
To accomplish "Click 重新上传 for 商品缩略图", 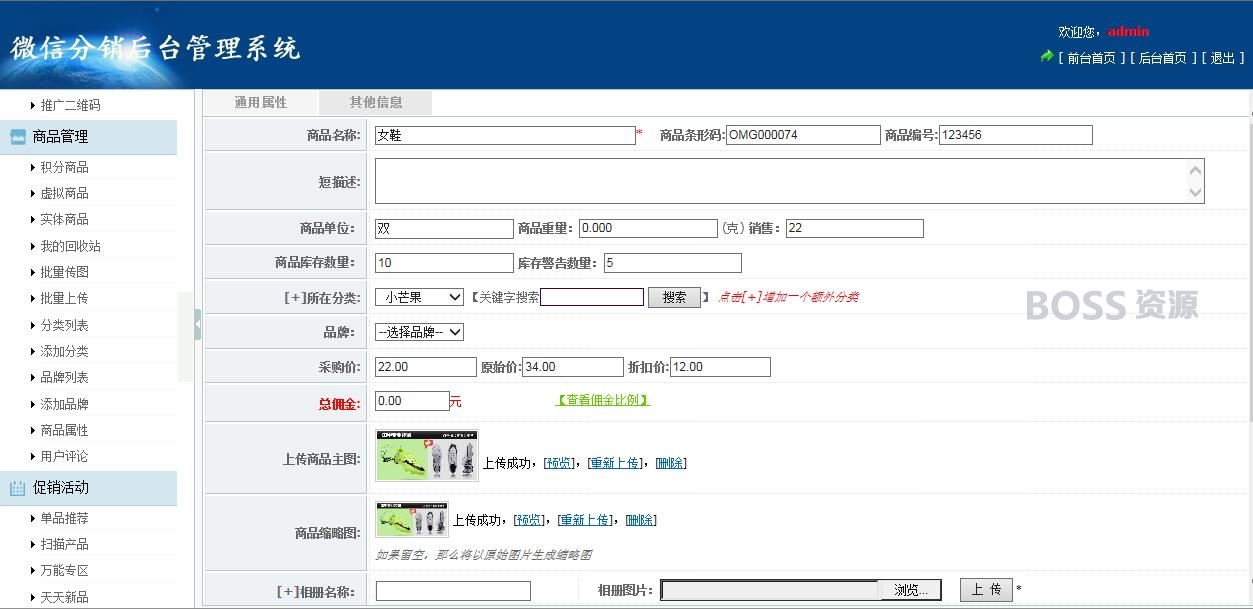I will (584, 520).
